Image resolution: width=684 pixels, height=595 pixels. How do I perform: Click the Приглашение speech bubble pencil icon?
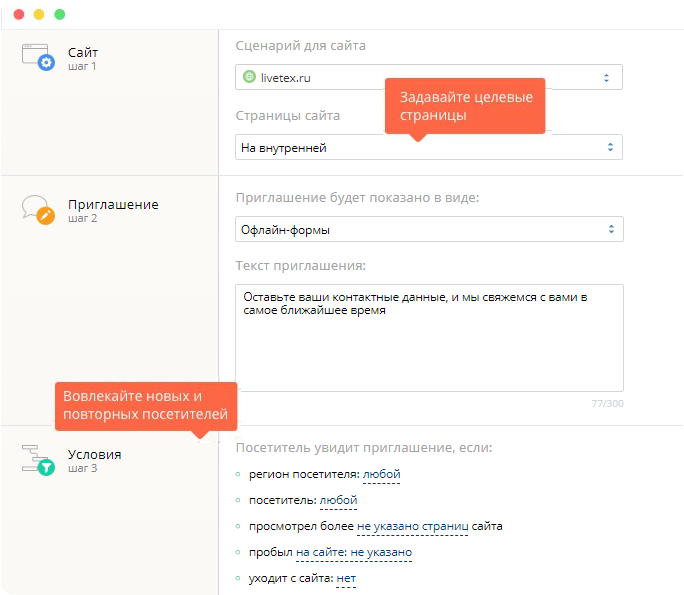coord(38,210)
